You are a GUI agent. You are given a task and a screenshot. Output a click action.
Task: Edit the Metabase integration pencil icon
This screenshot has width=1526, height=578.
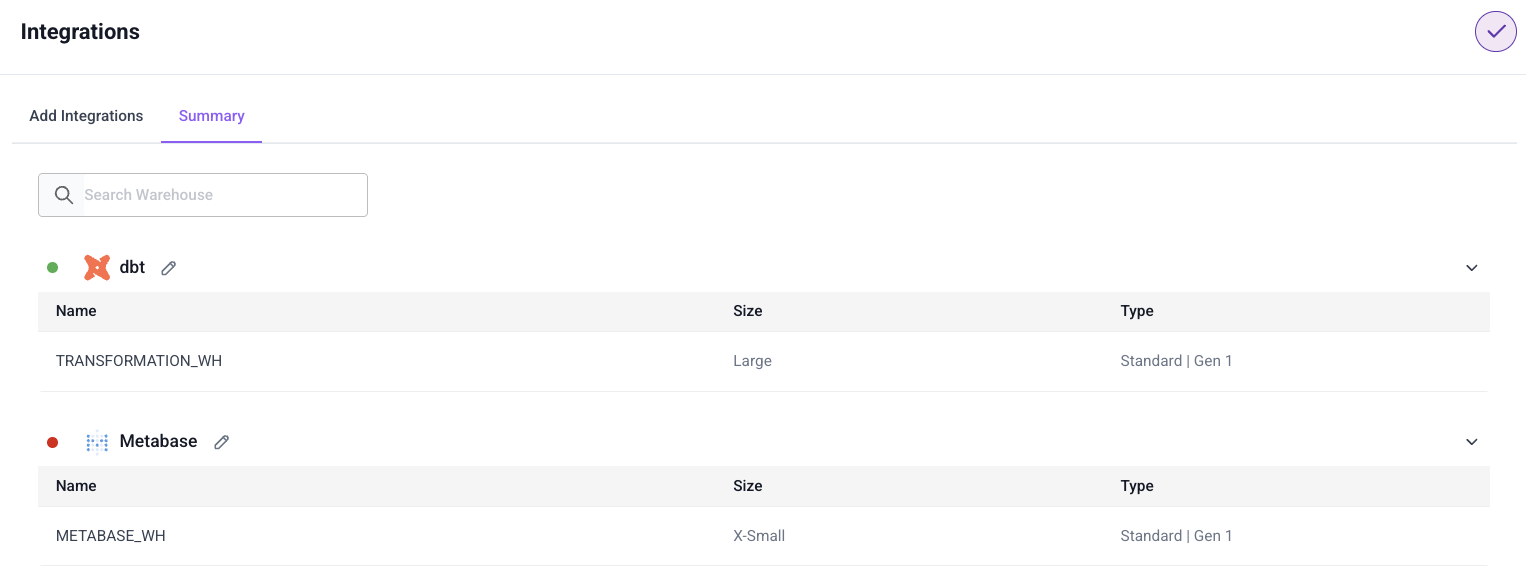222,442
